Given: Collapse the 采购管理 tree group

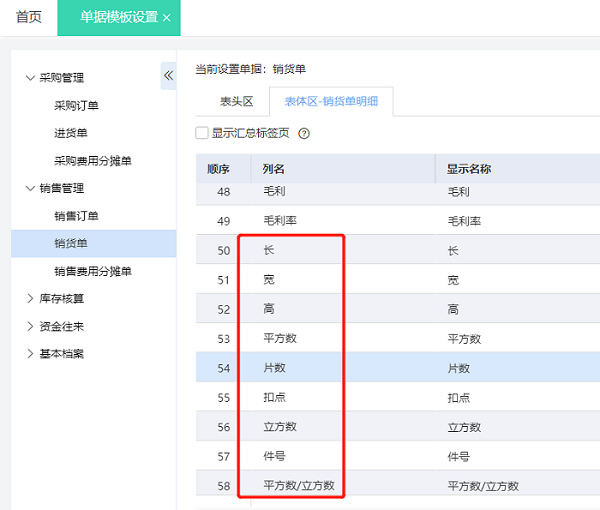Looking at the screenshot, I should (x=30, y=78).
